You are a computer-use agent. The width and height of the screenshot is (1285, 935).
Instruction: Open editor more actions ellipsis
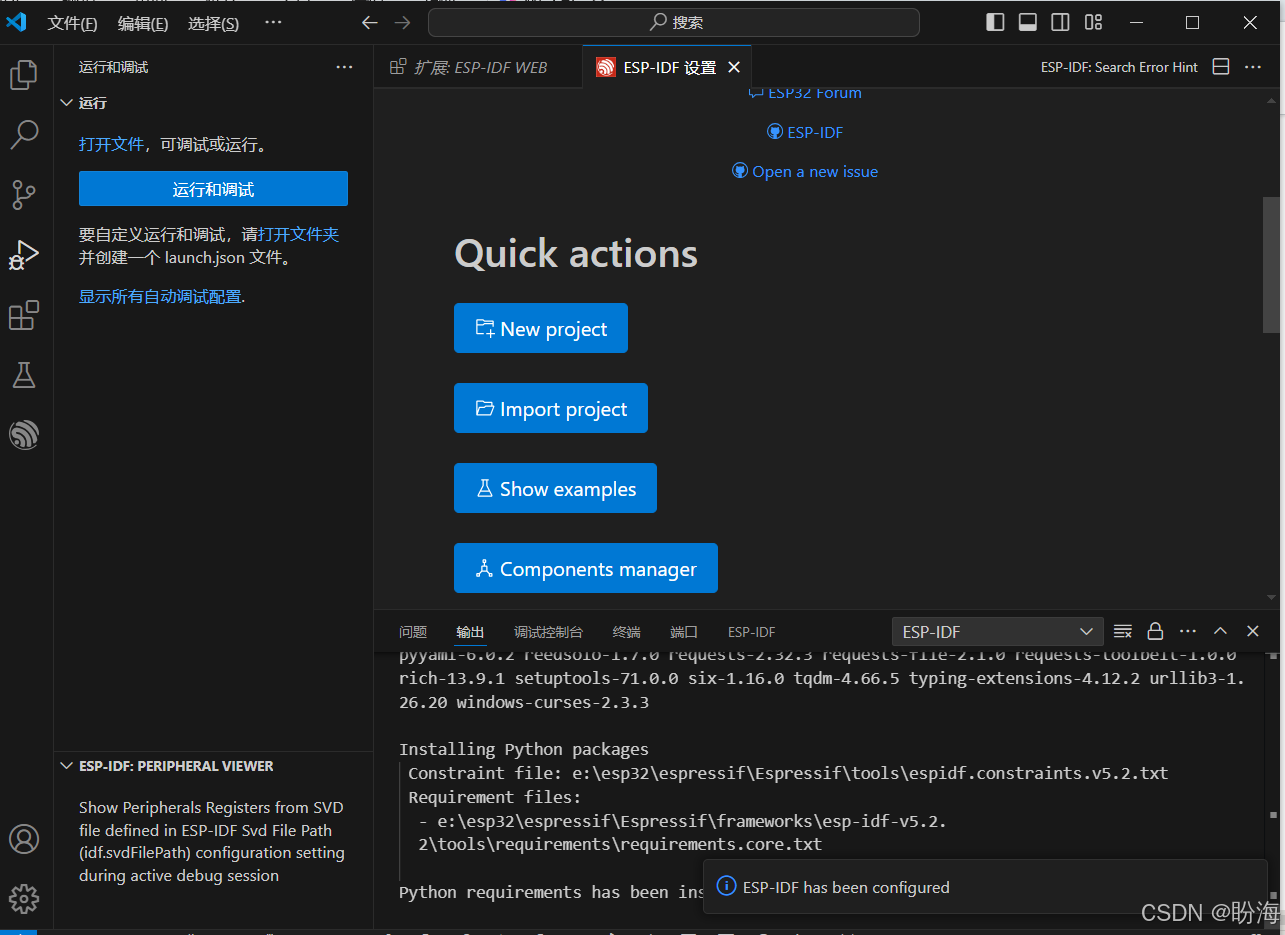pyautogui.click(x=1253, y=67)
